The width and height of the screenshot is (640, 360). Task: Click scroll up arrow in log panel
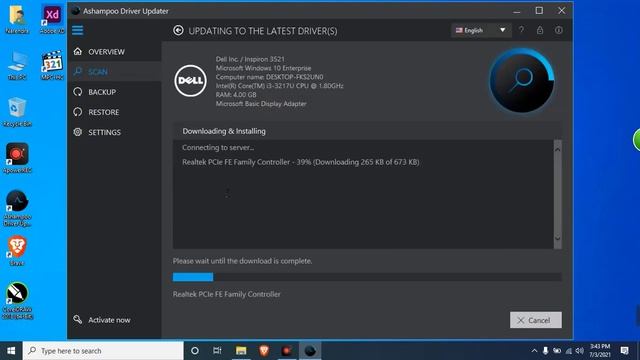point(558,150)
